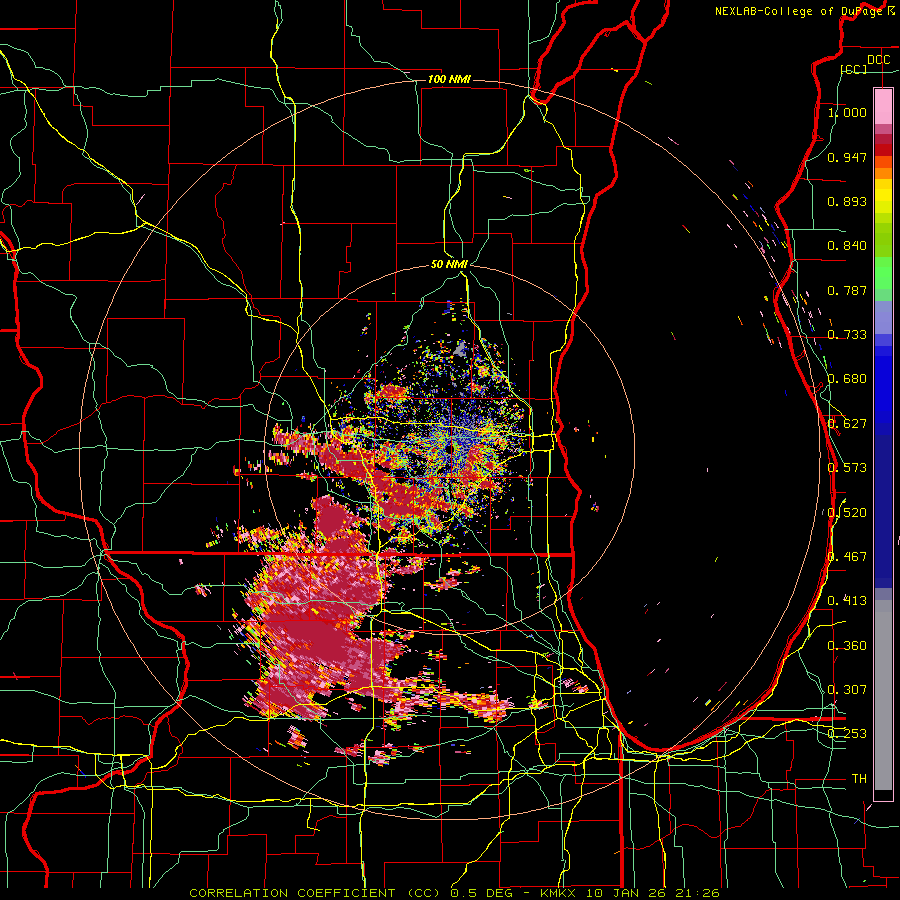Select the "0.360" color scale value
This screenshot has width=900, height=900.
(847, 646)
